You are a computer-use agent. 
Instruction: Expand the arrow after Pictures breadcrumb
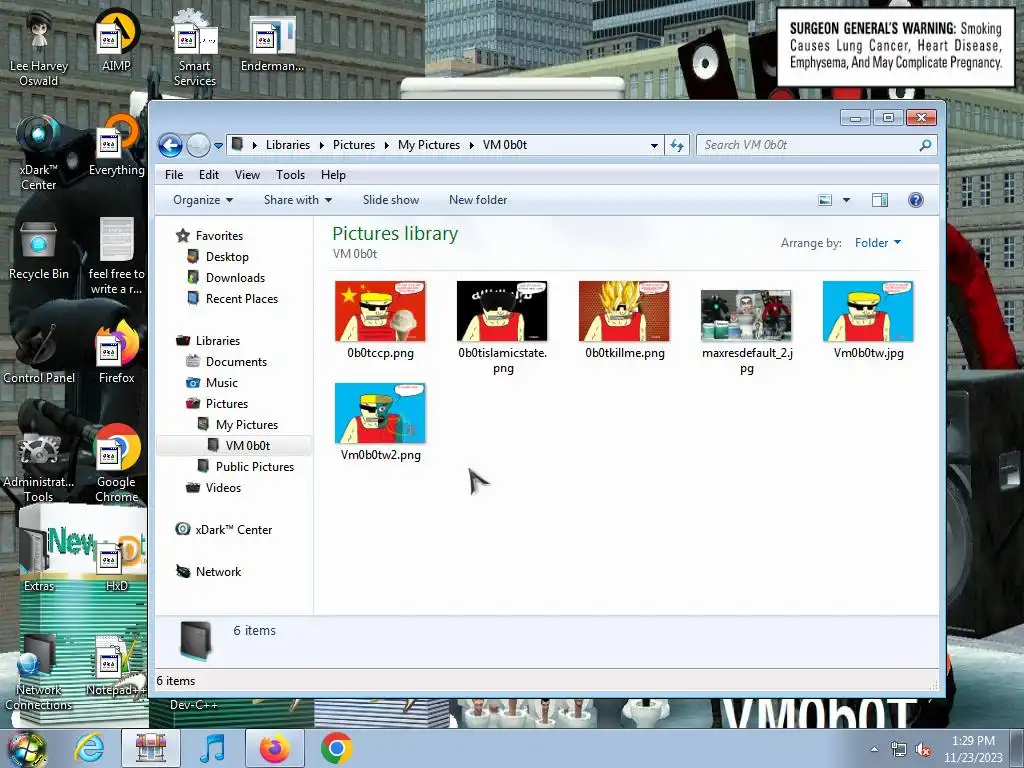click(x=387, y=145)
